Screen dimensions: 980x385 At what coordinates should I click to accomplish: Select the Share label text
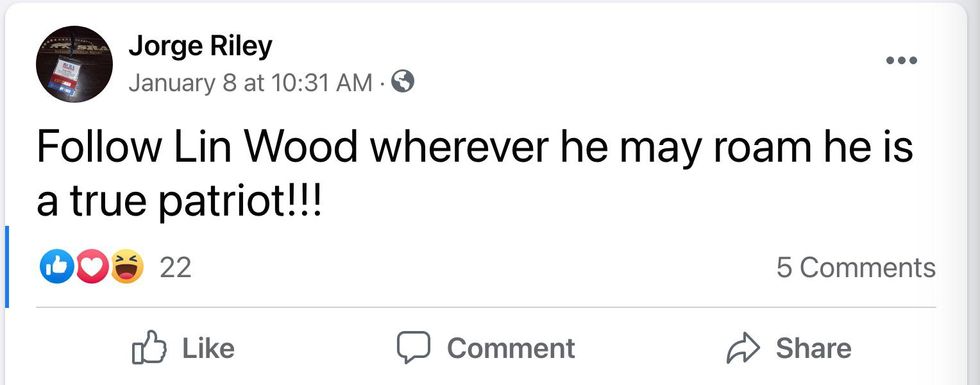(813, 348)
